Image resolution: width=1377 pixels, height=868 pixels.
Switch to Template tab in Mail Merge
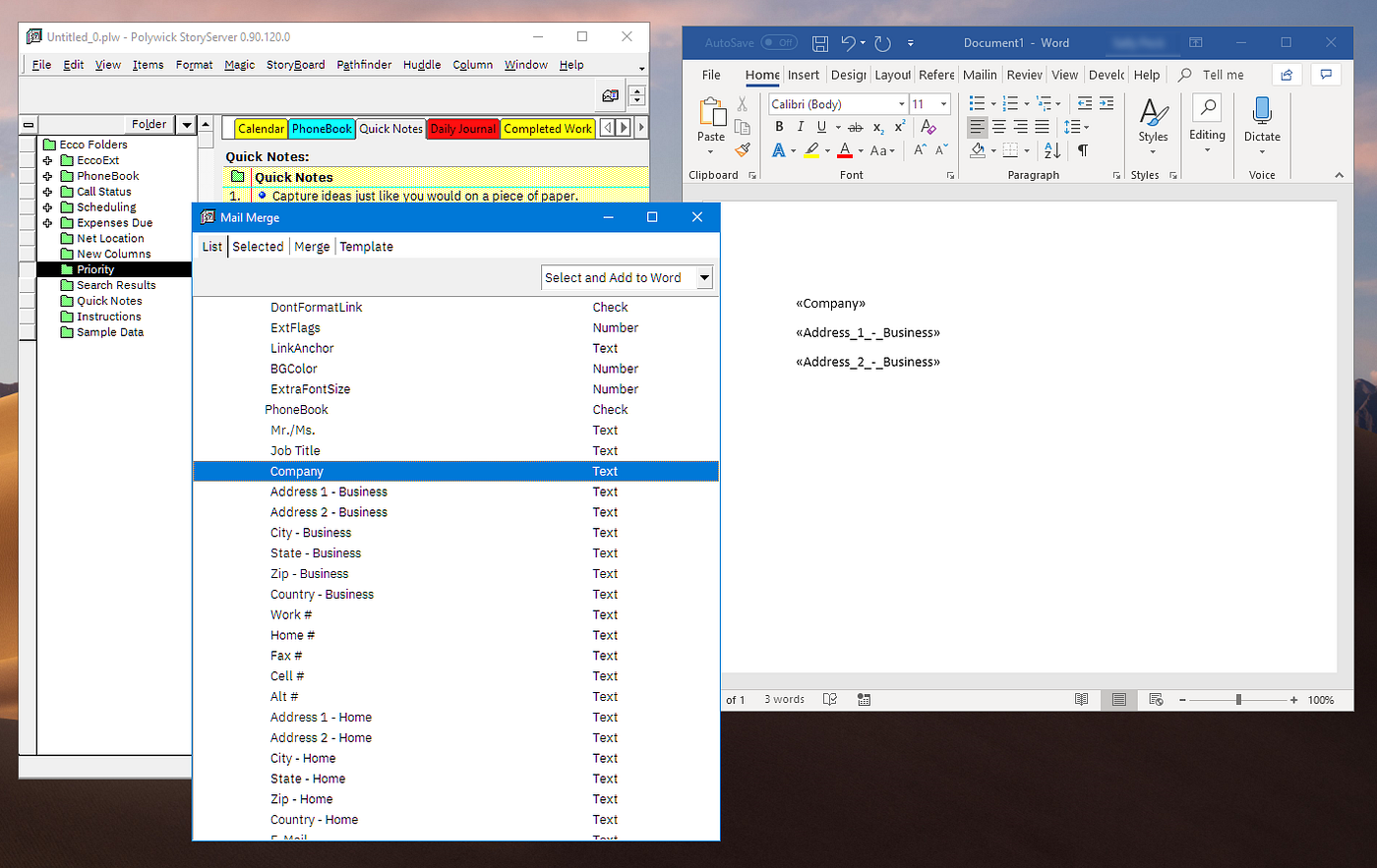pyautogui.click(x=366, y=247)
